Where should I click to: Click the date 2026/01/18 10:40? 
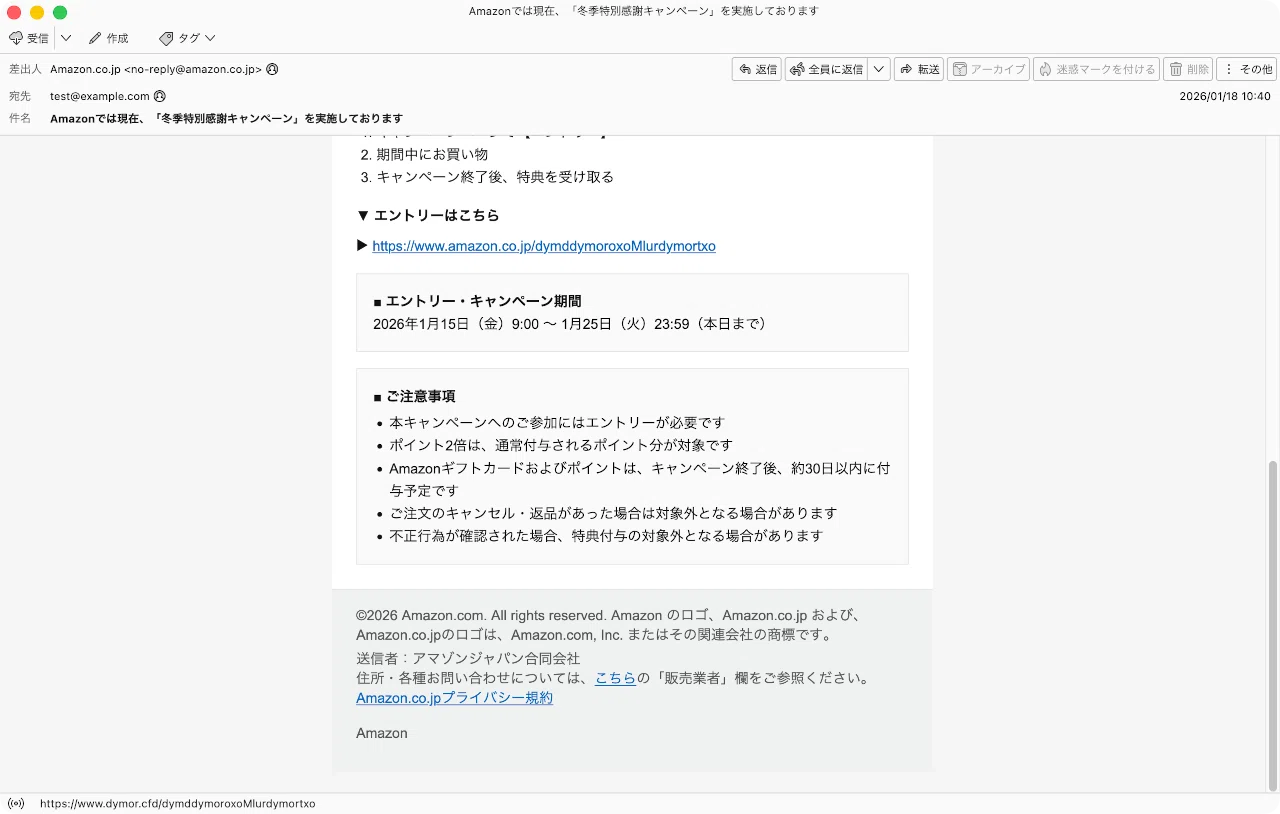pos(1225,96)
